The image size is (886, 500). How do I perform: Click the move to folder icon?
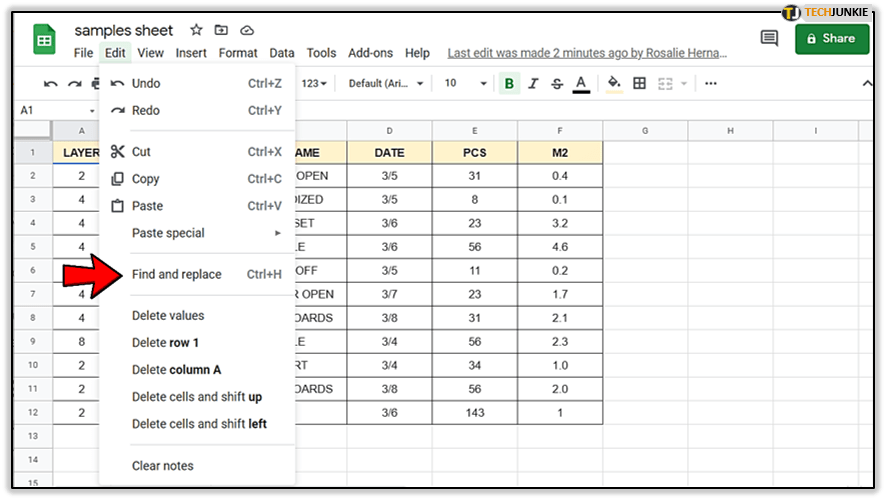tap(221, 31)
